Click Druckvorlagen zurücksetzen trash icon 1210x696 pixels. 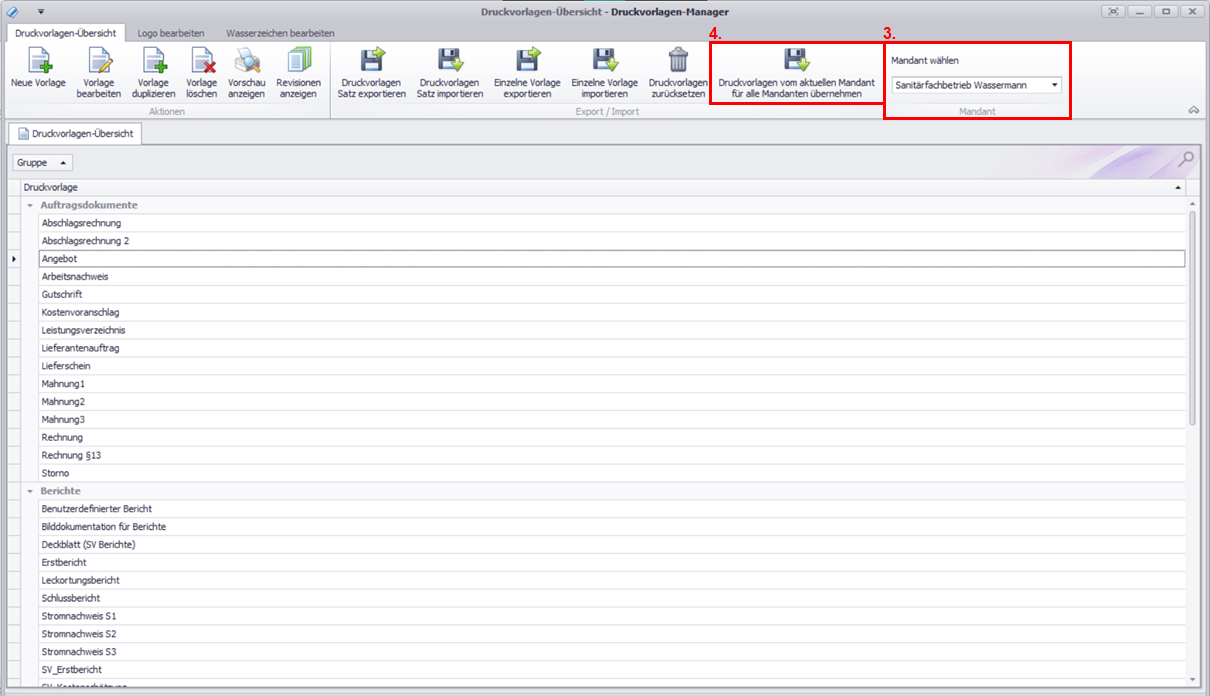pyautogui.click(x=677, y=62)
